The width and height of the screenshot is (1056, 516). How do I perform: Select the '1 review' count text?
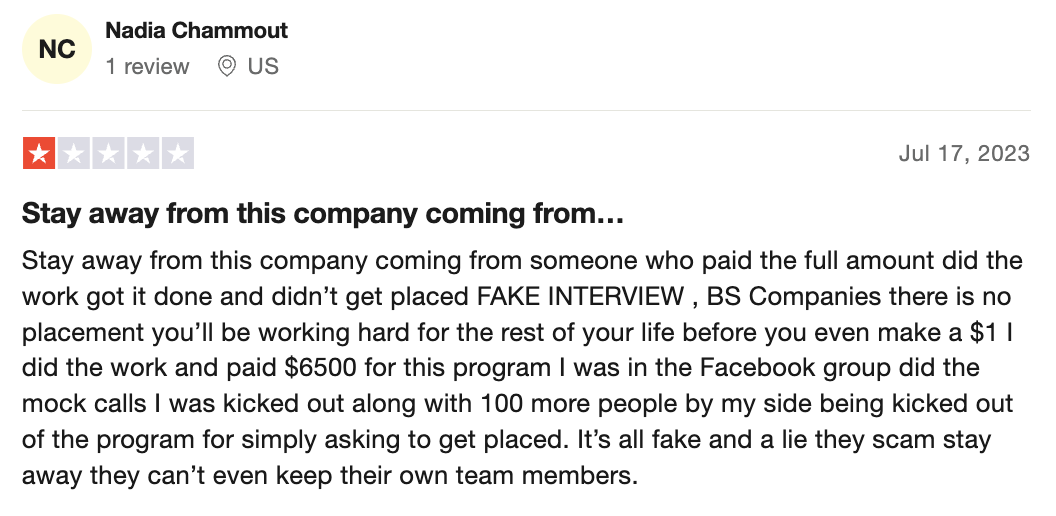(147, 66)
